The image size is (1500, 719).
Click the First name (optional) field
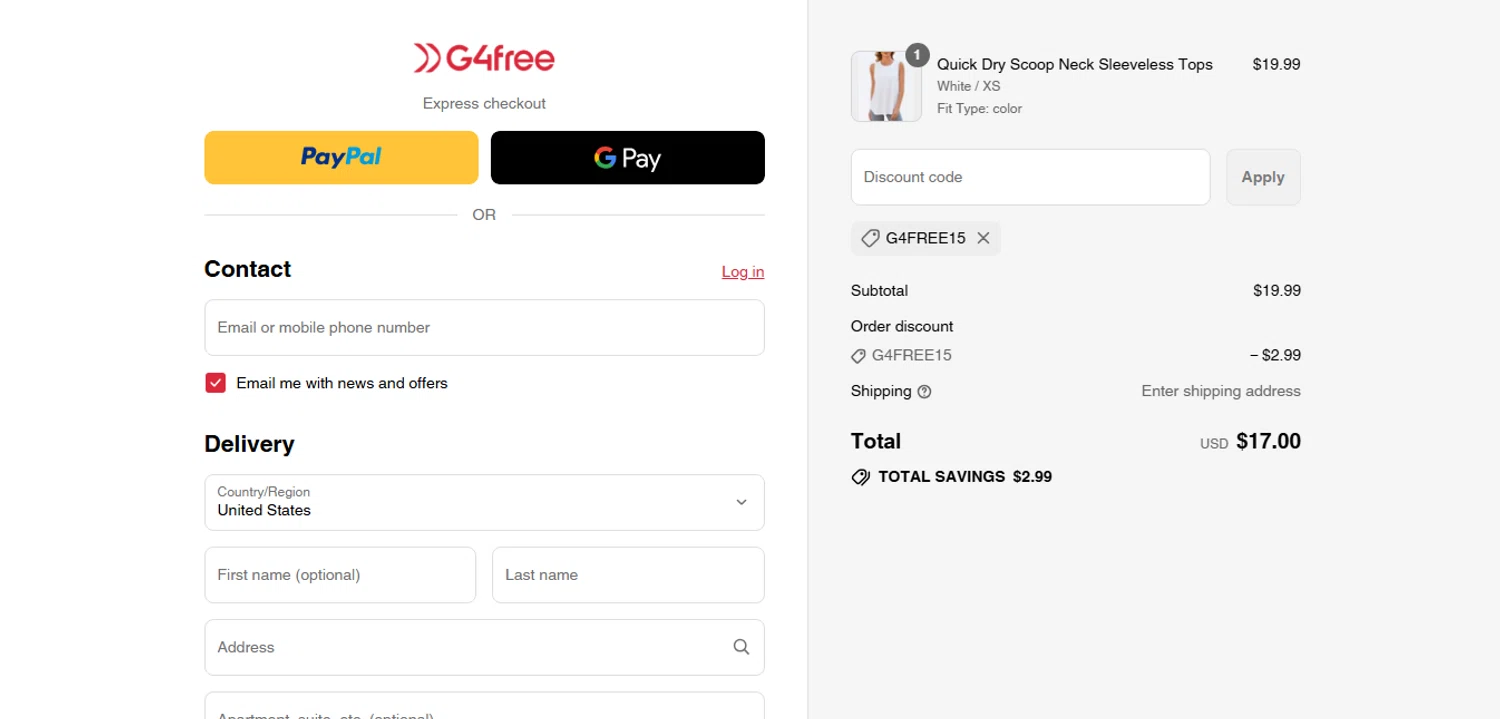[x=340, y=575]
